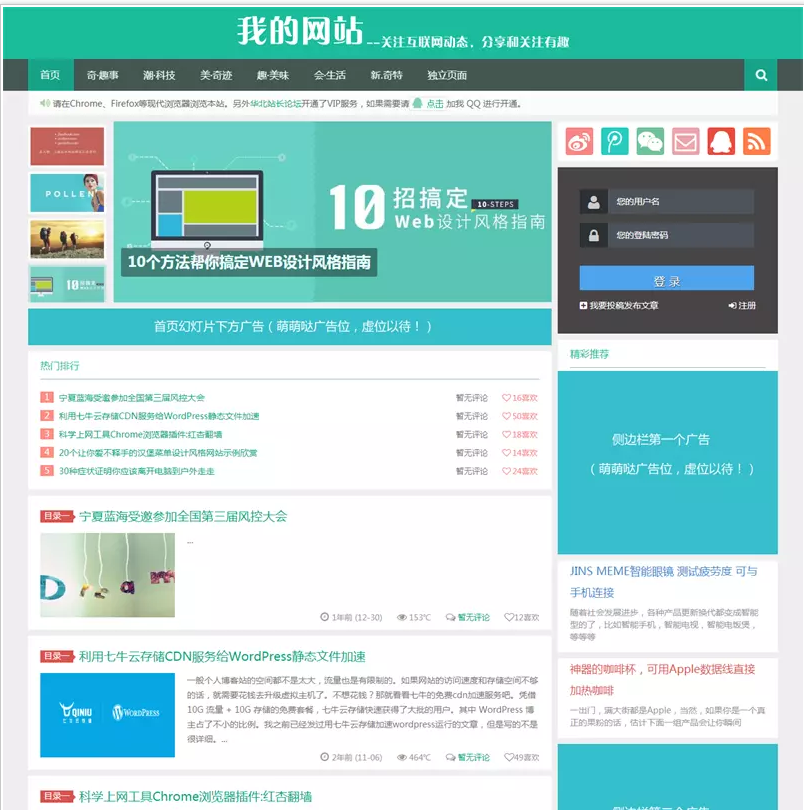This screenshot has height=810, width=804.
Task: Go to 首页 navigation tab
Action: click(x=50, y=75)
